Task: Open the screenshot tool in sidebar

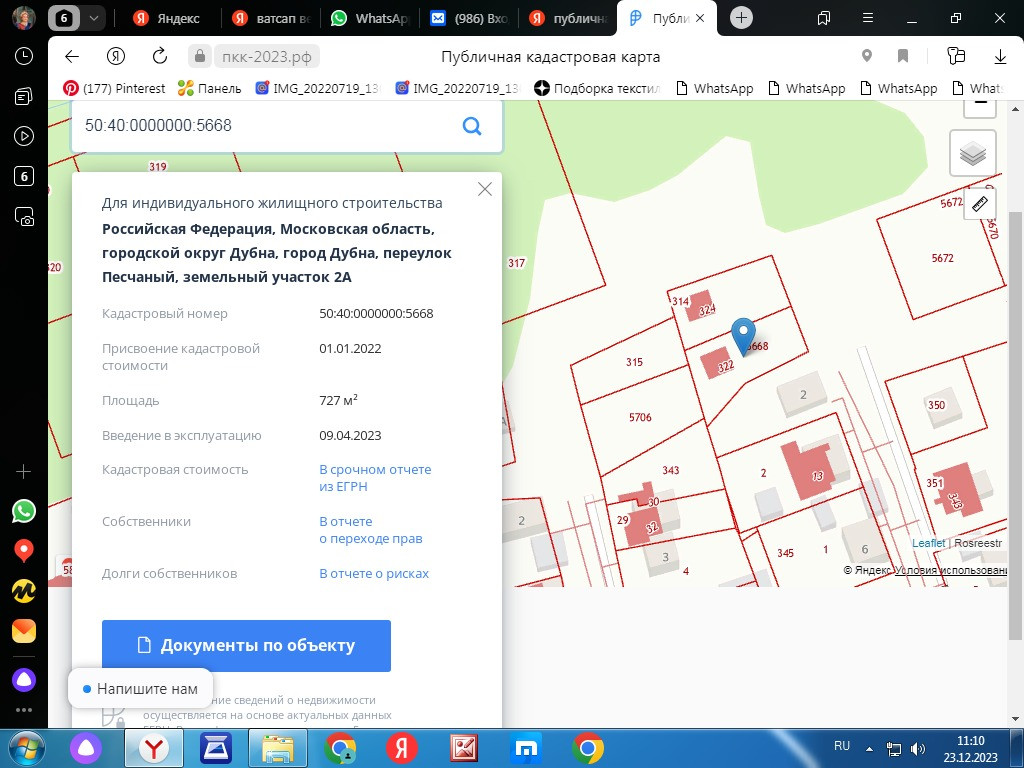Action: coord(24,216)
